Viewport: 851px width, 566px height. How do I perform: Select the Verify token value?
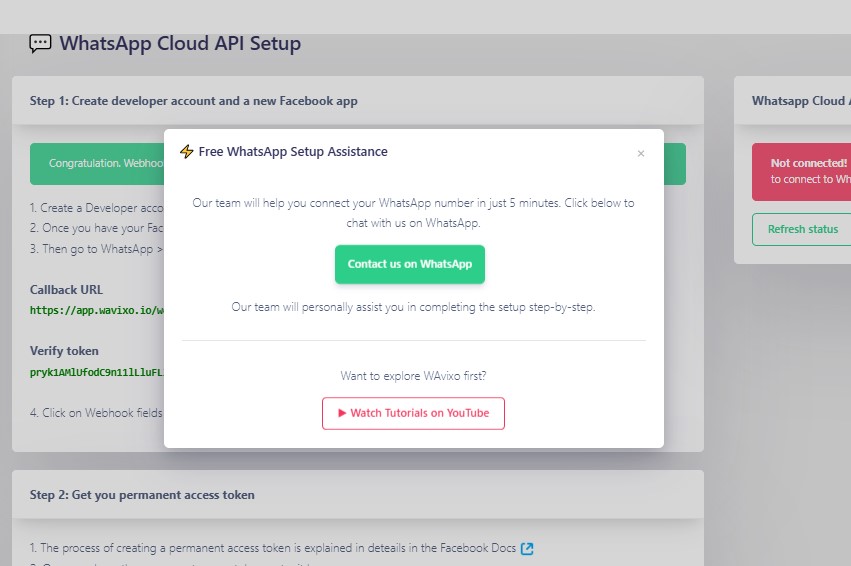[96, 373]
